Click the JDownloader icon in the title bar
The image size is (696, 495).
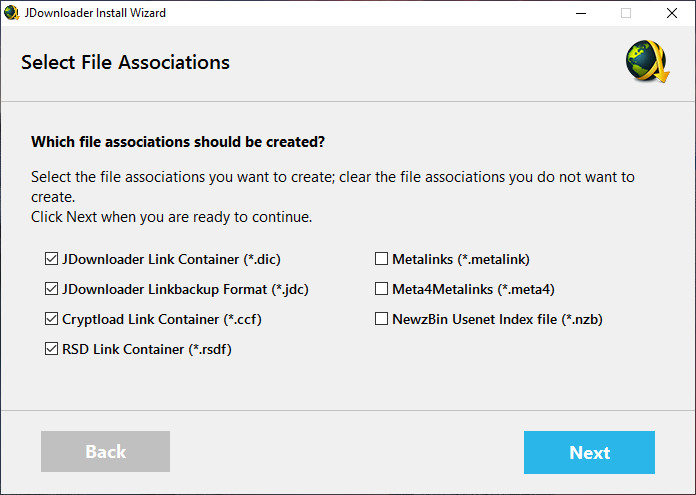point(11,13)
